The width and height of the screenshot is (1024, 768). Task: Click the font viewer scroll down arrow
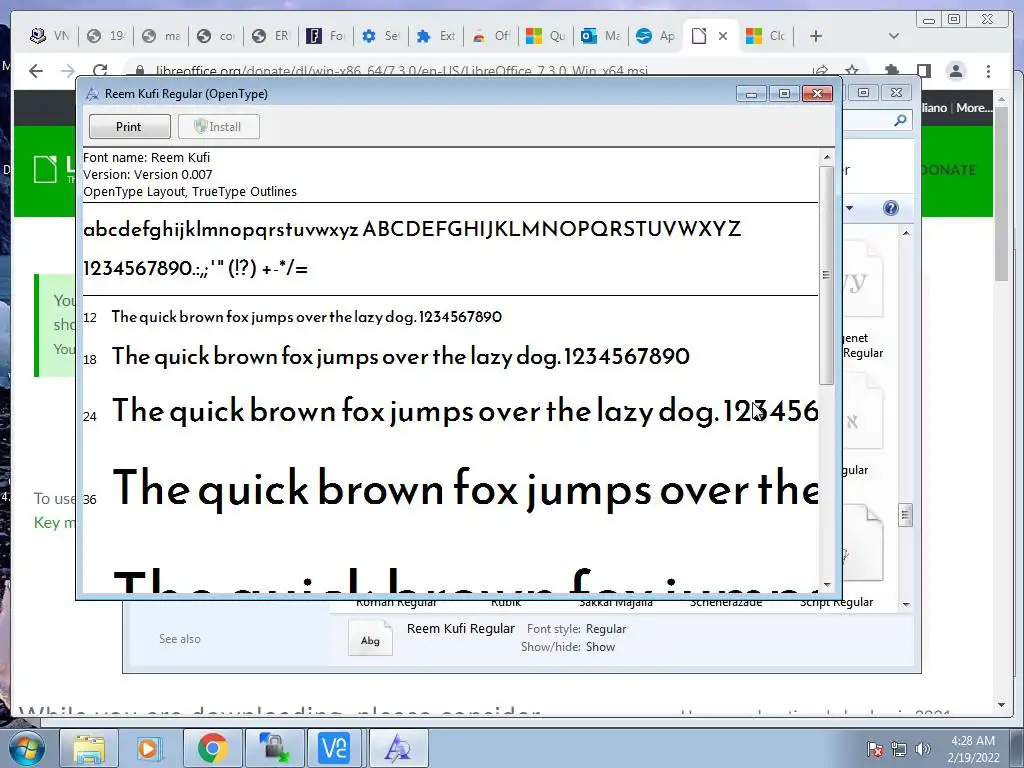tap(827, 584)
